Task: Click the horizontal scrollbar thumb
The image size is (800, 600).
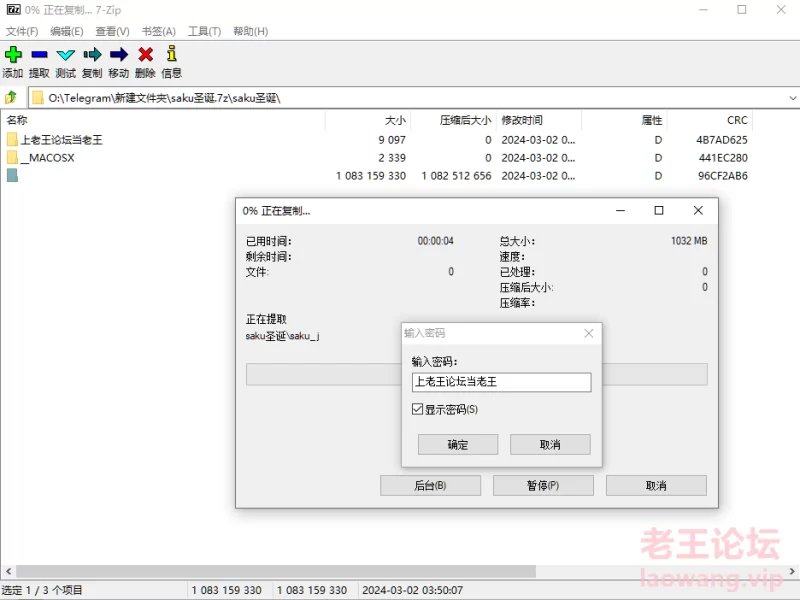Action: pyautogui.click(x=276, y=571)
